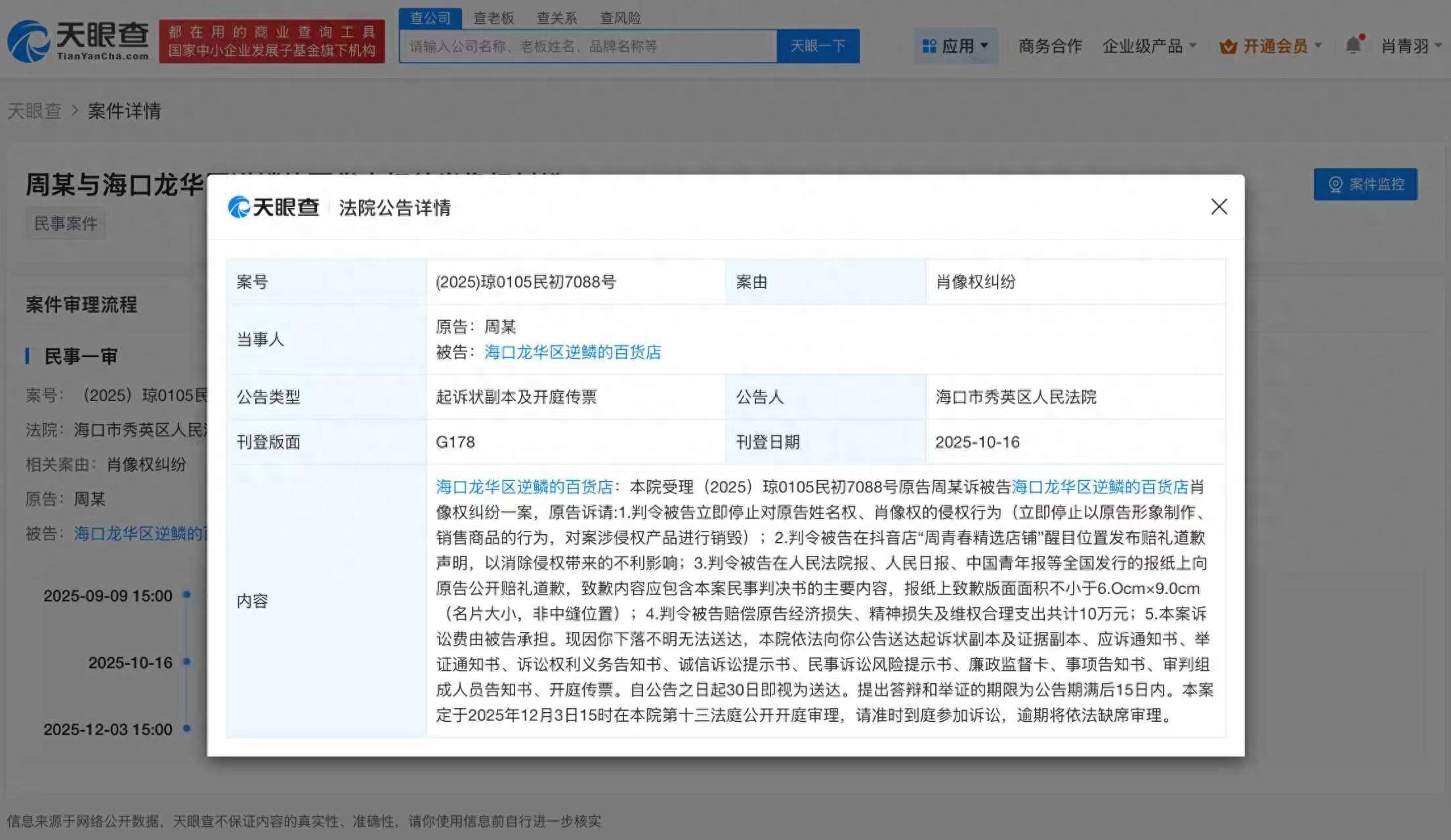Click the crown VIP membership icon

tap(1228, 47)
